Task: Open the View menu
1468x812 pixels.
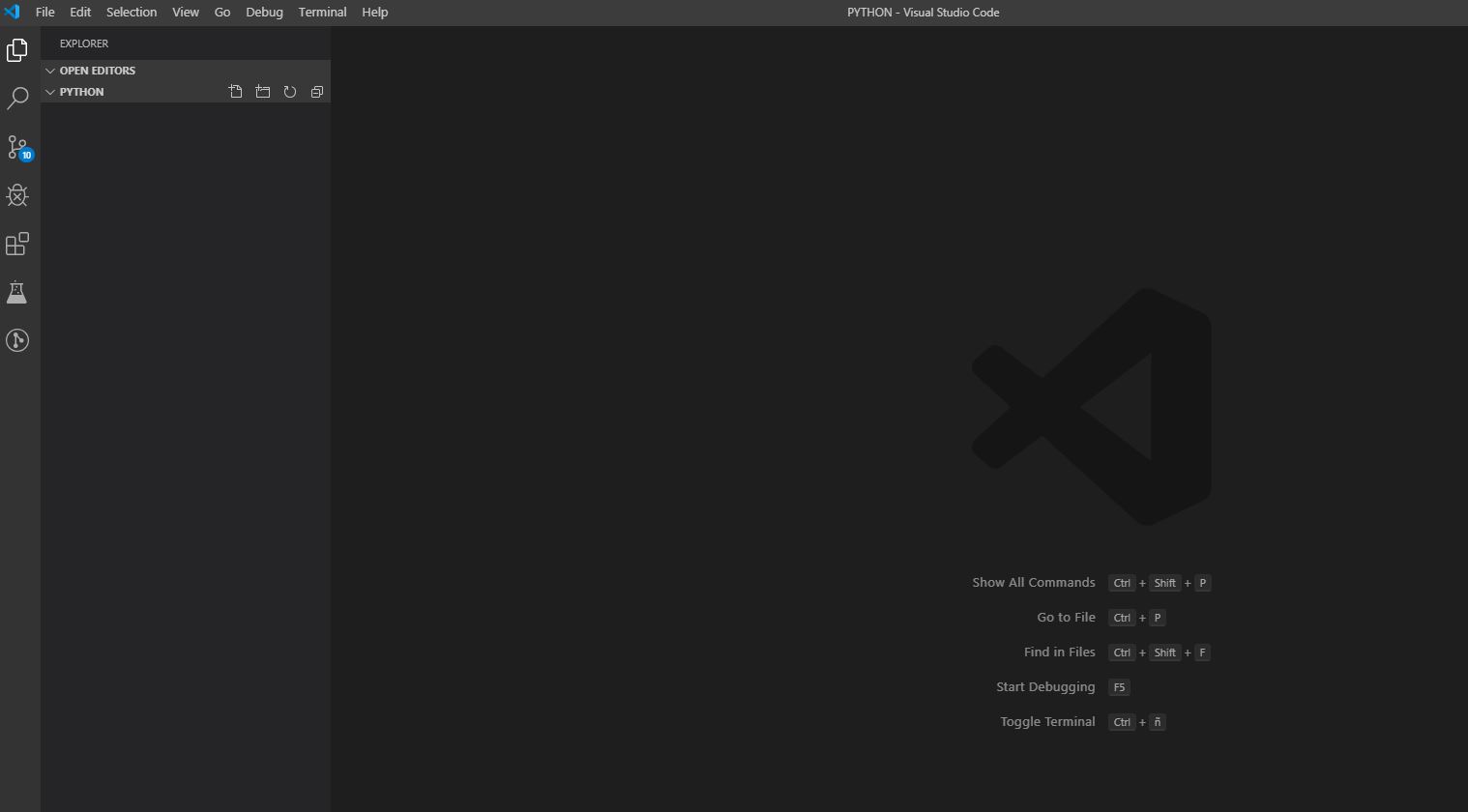Action: point(186,13)
